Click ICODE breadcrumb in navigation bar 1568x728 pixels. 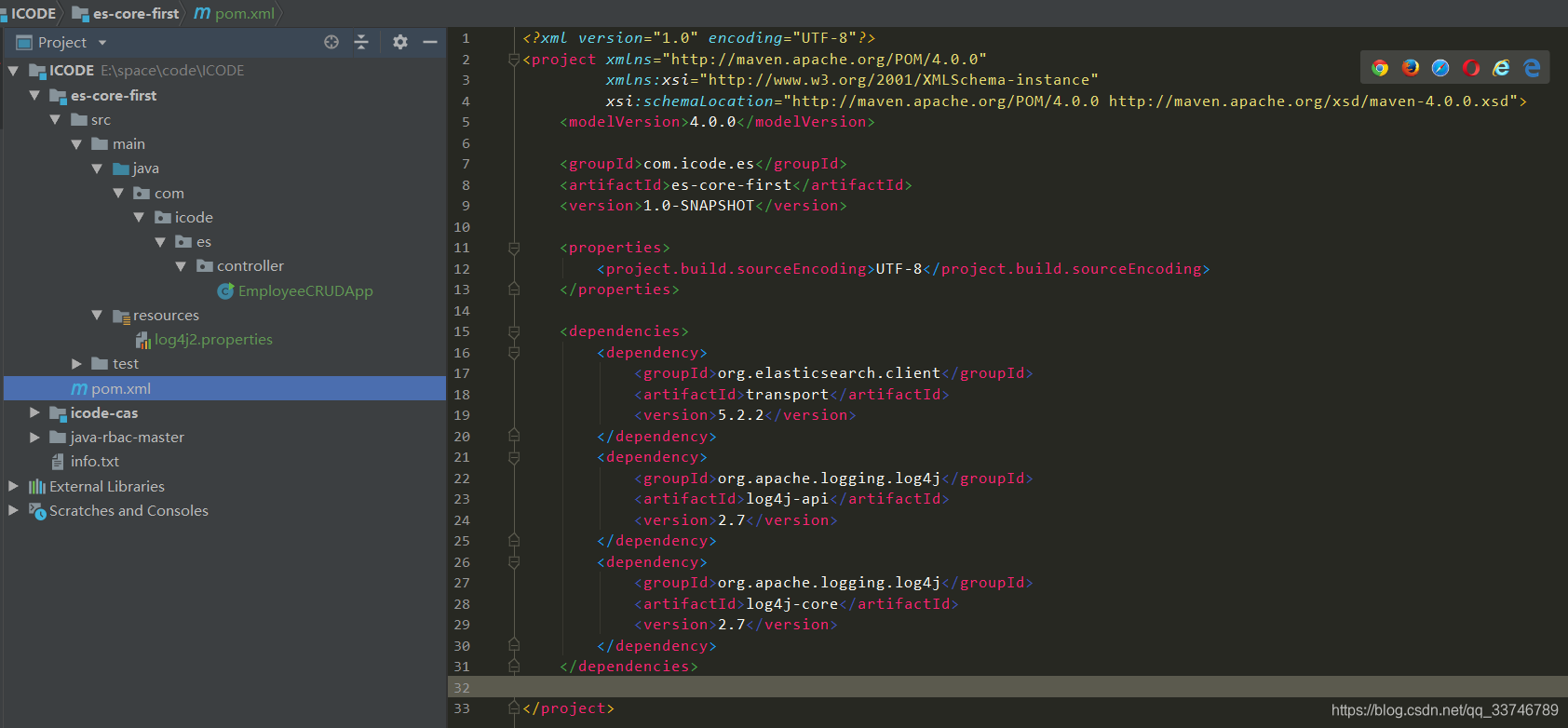pos(34,13)
